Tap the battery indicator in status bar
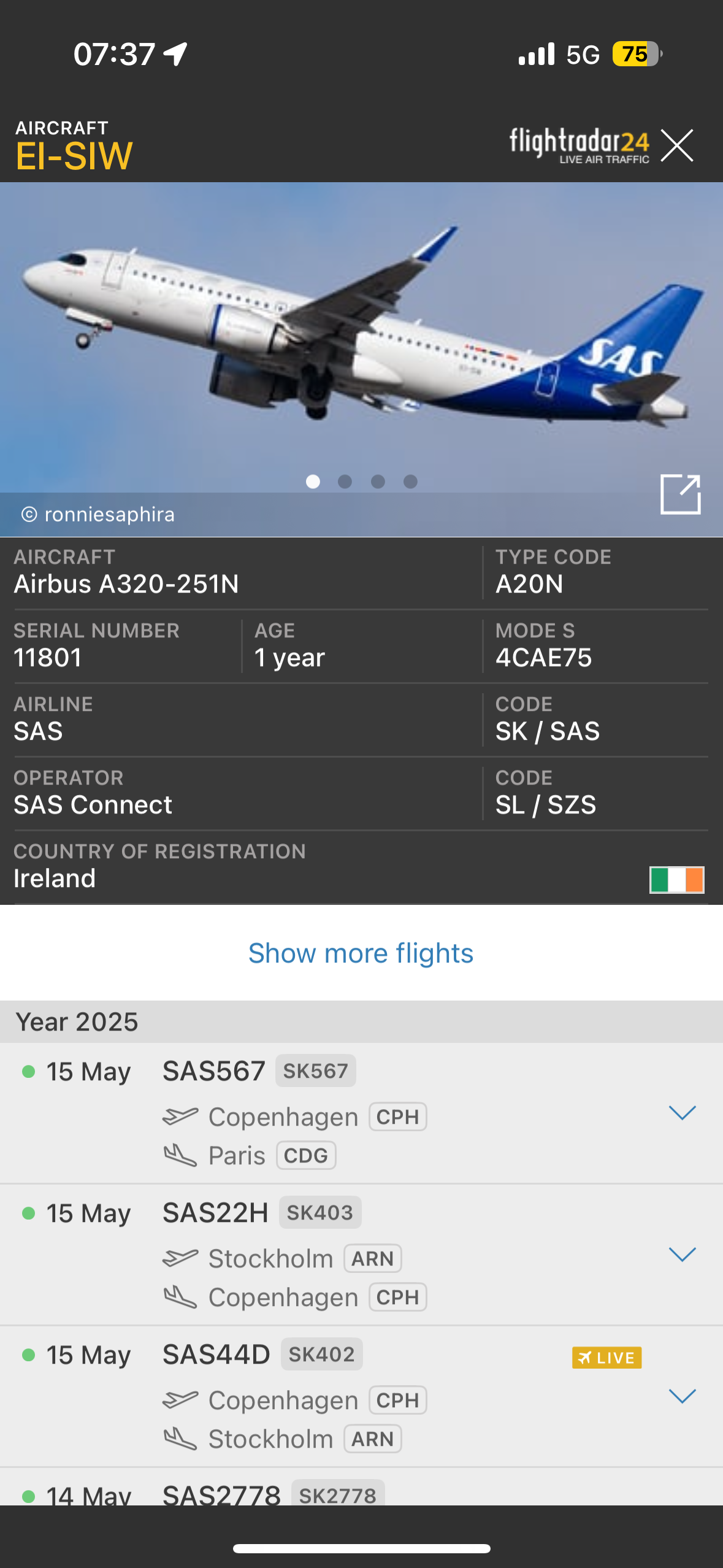 pos(636,54)
